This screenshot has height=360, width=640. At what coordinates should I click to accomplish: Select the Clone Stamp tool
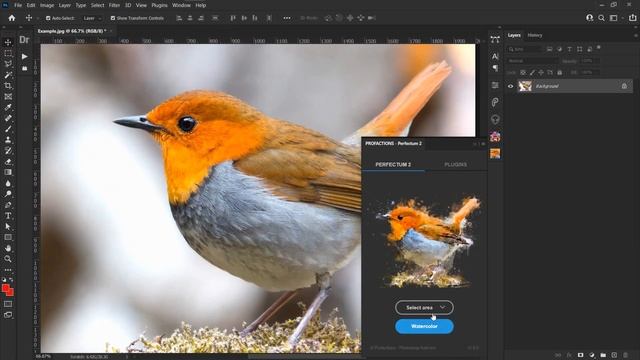point(8,140)
